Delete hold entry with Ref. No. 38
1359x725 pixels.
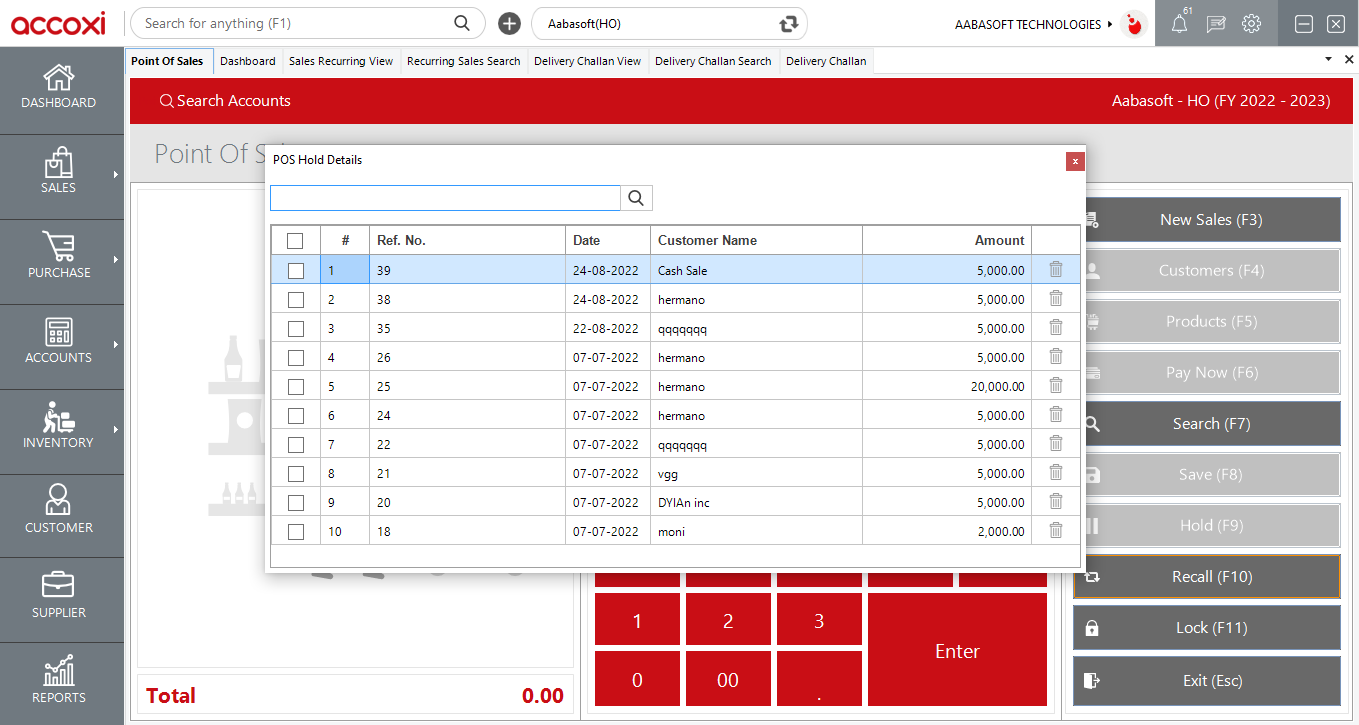1055,298
